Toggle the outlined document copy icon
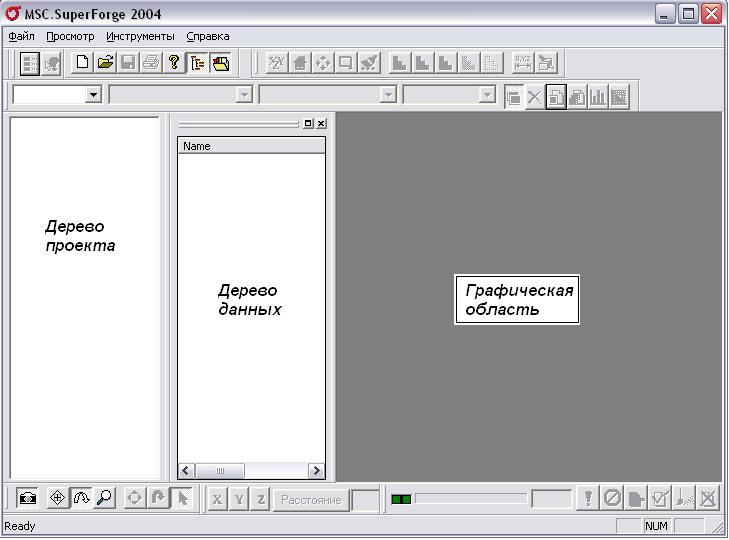The height and width of the screenshot is (540, 729). (556, 97)
